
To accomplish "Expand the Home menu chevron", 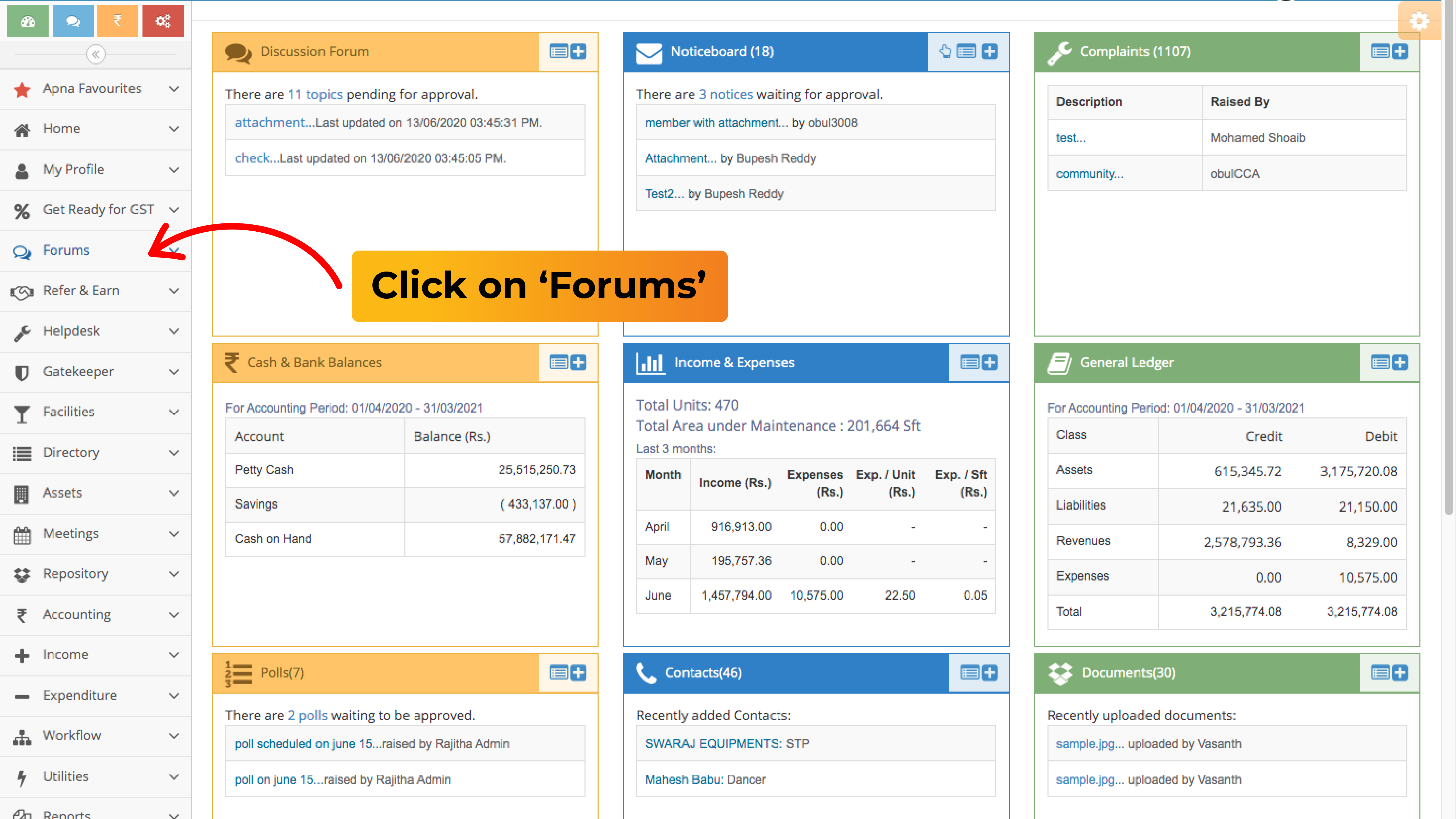I will [x=174, y=129].
